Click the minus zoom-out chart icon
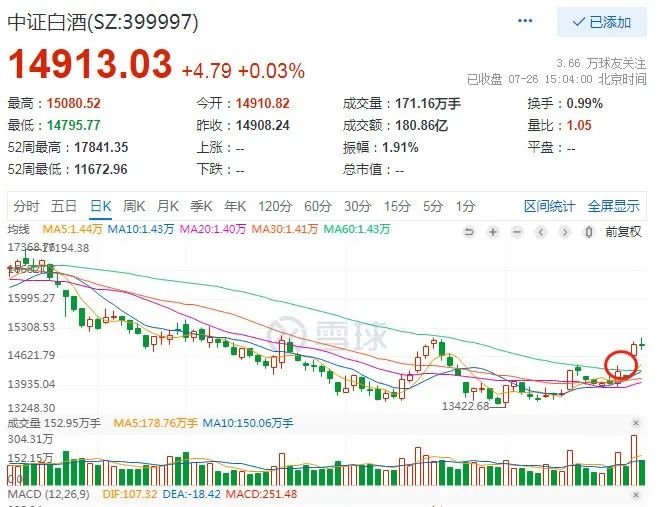 (x=517, y=232)
